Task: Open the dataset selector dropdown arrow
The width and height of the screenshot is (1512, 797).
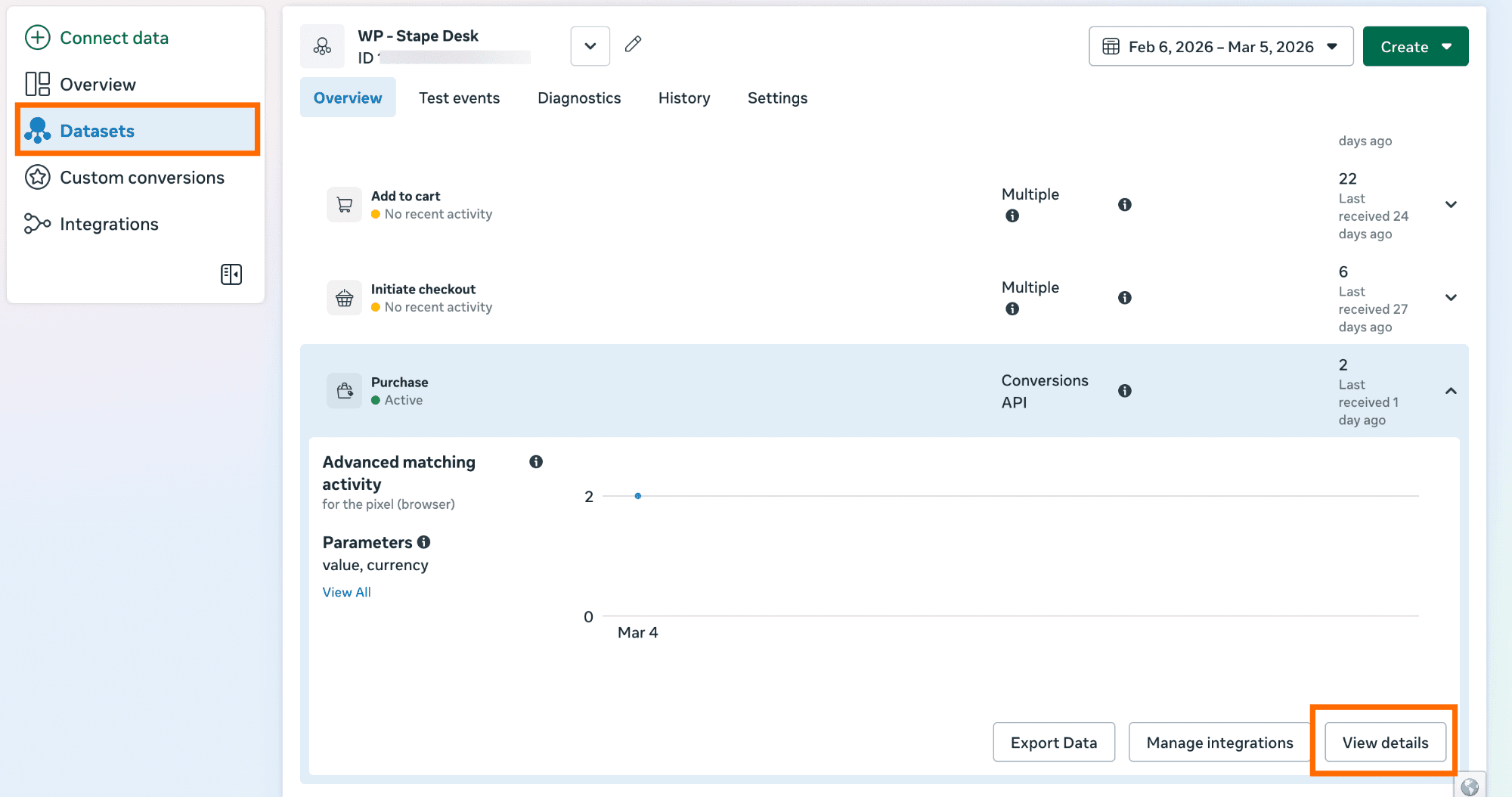Action: click(590, 46)
